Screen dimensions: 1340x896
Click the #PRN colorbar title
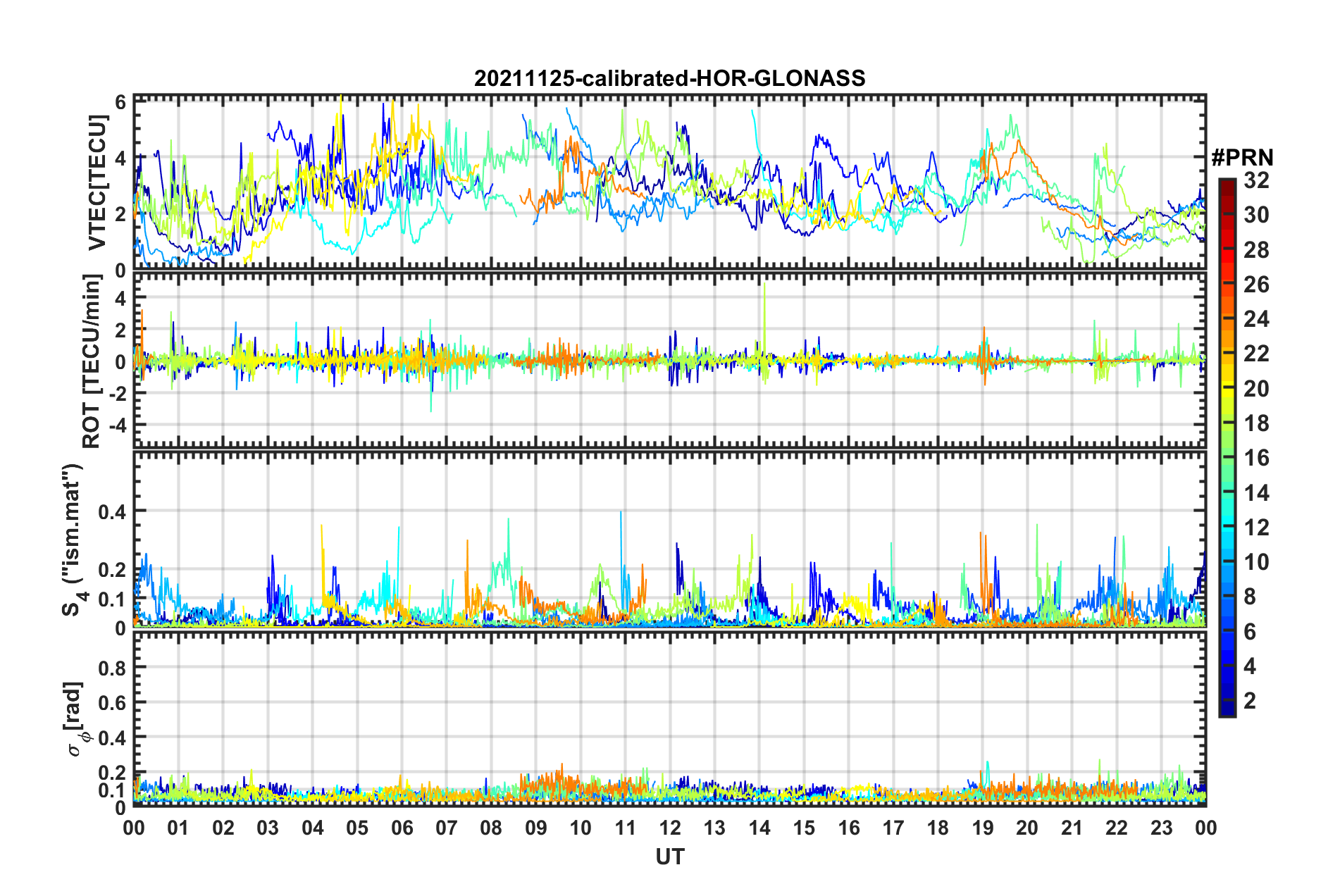[1242, 157]
